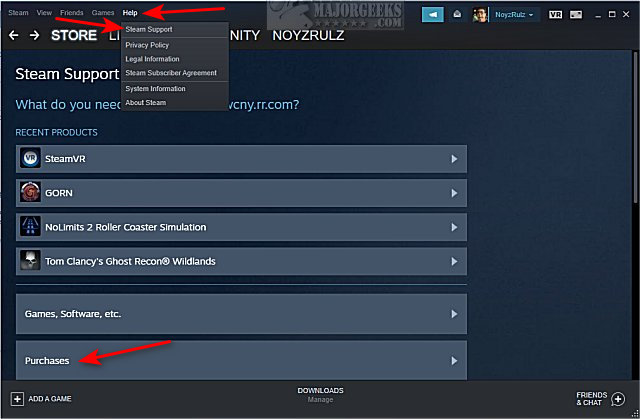Go to the STORE tab
640x419 pixels.
[74, 35]
